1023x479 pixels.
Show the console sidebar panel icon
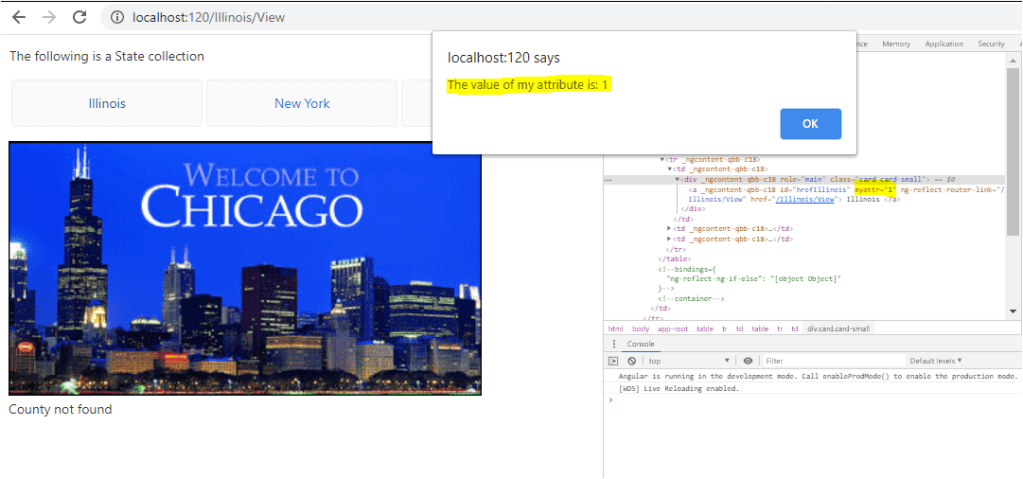pos(615,360)
